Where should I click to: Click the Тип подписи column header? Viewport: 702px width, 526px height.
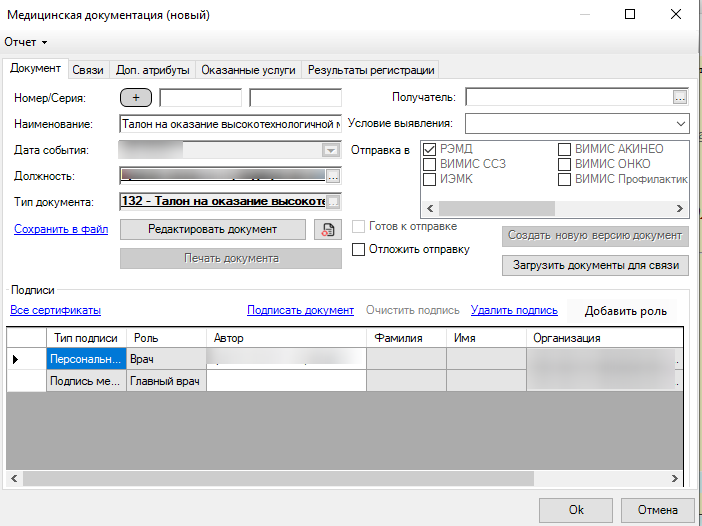point(86,338)
